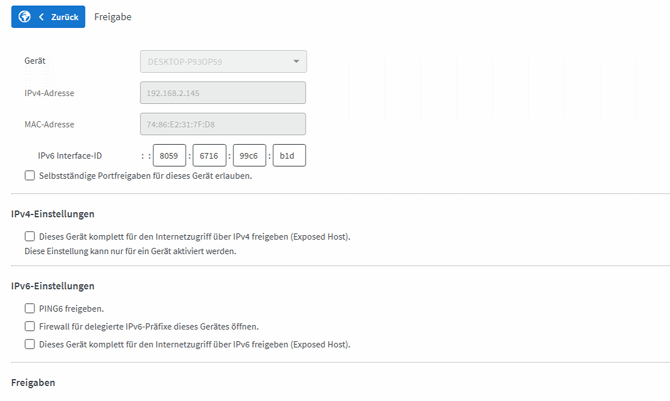670x401 pixels.
Task: Click the IPv4-Adresse field with 192.168.2.145
Action: [223, 93]
